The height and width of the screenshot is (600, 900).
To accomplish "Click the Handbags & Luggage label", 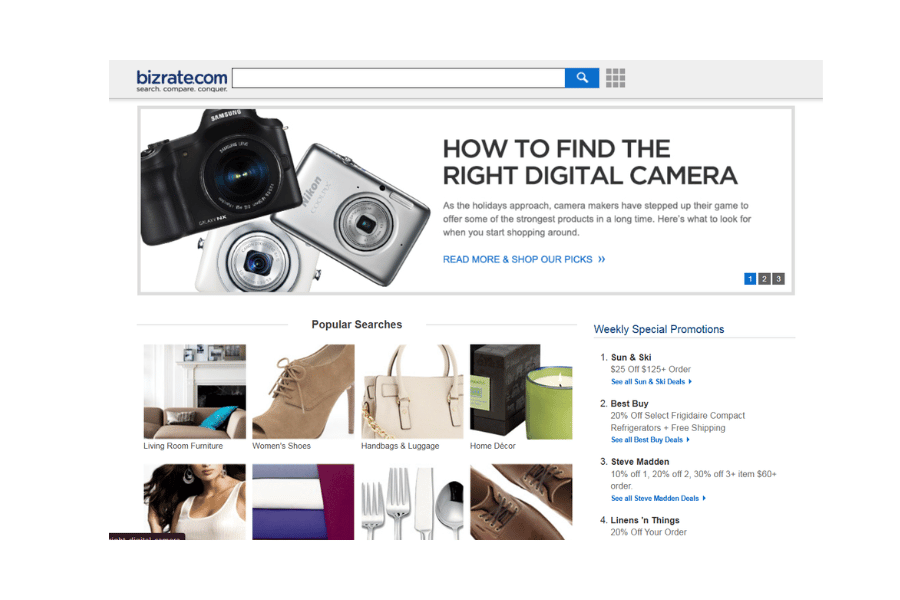I will point(400,446).
